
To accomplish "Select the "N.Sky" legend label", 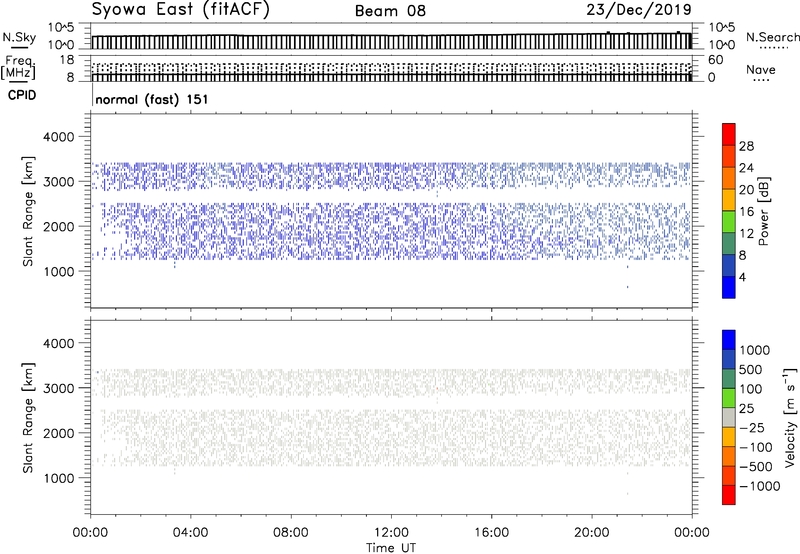I will click(x=19, y=37).
